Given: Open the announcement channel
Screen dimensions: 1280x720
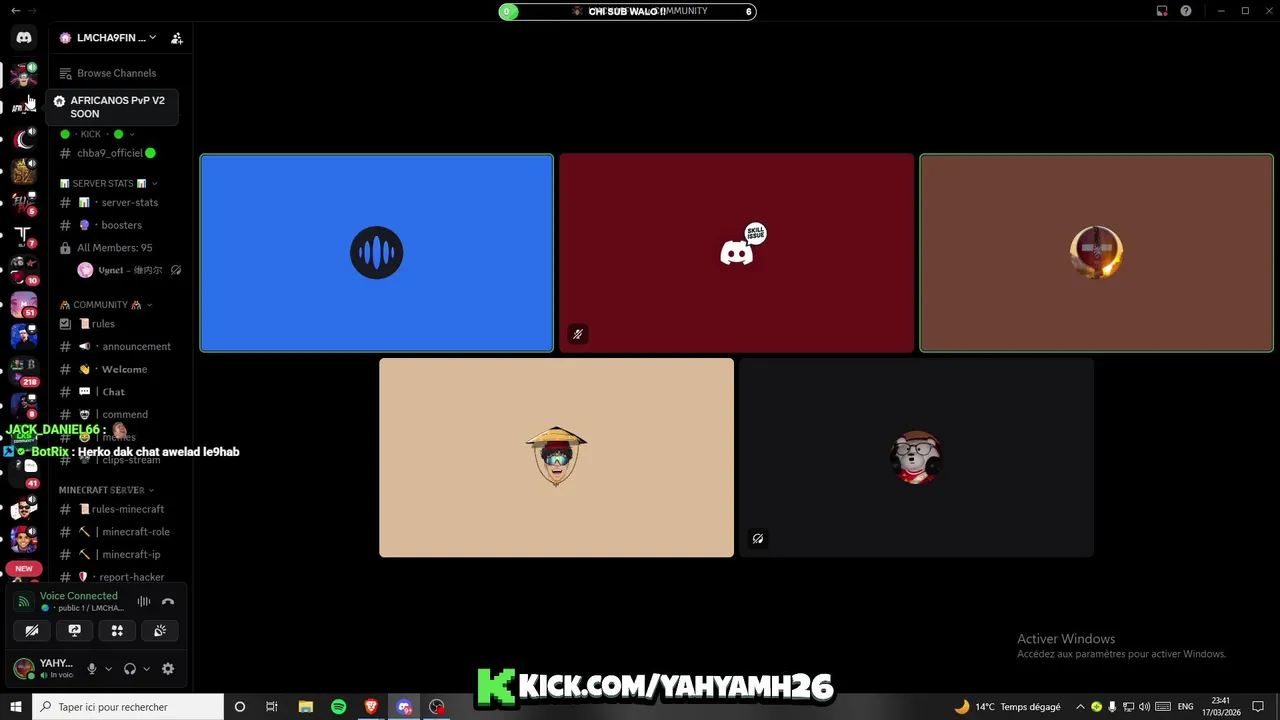Looking at the screenshot, I should pyautogui.click(x=120, y=346).
